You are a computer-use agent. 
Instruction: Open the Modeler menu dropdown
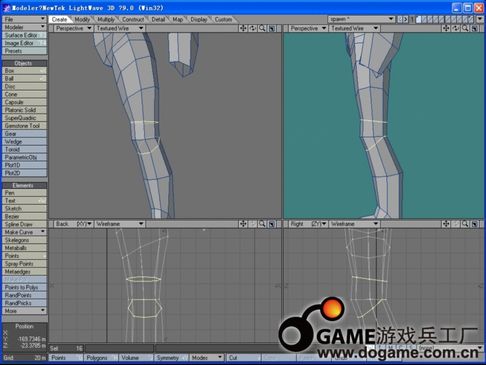pos(24,27)
